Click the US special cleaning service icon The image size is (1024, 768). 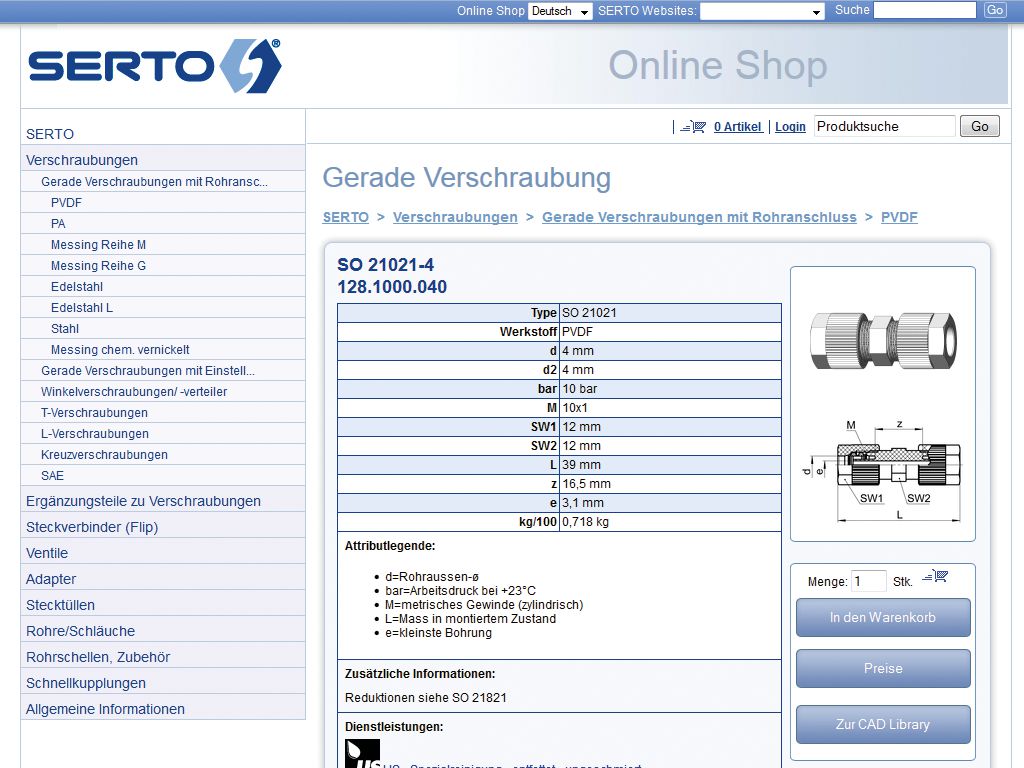tap(362, 754)
